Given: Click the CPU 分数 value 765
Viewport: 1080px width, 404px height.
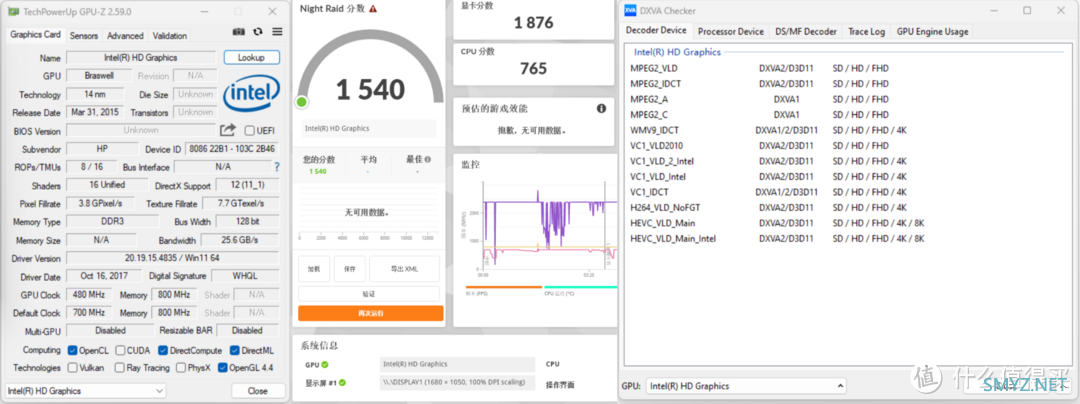Looking at the screenshot, I should [x=534, y=68].
